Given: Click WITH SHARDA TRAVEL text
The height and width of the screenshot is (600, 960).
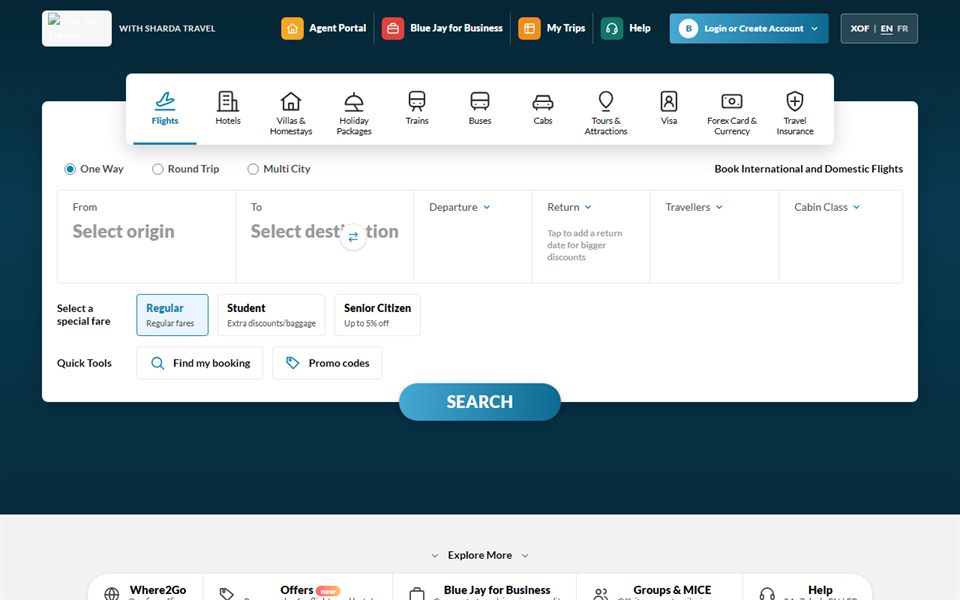Looking at the screenshot, I should click(x=167, y=28).
